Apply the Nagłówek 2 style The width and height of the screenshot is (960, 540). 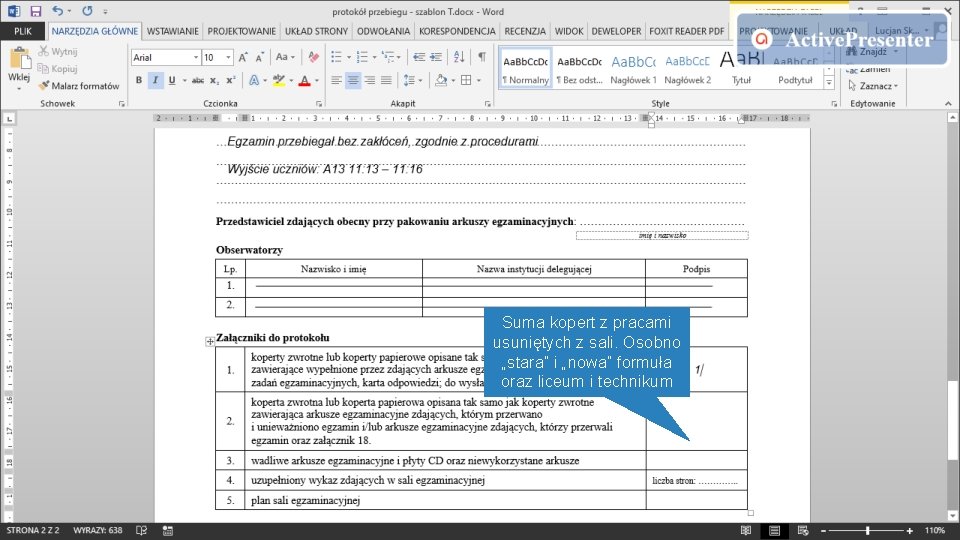(x=687, y=68)
